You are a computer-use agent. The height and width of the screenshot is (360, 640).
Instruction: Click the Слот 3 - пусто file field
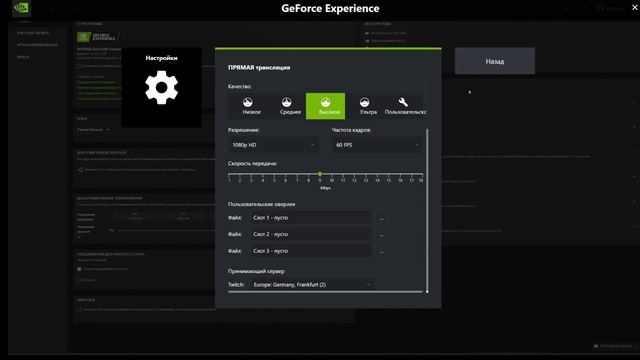click(310, 251)
